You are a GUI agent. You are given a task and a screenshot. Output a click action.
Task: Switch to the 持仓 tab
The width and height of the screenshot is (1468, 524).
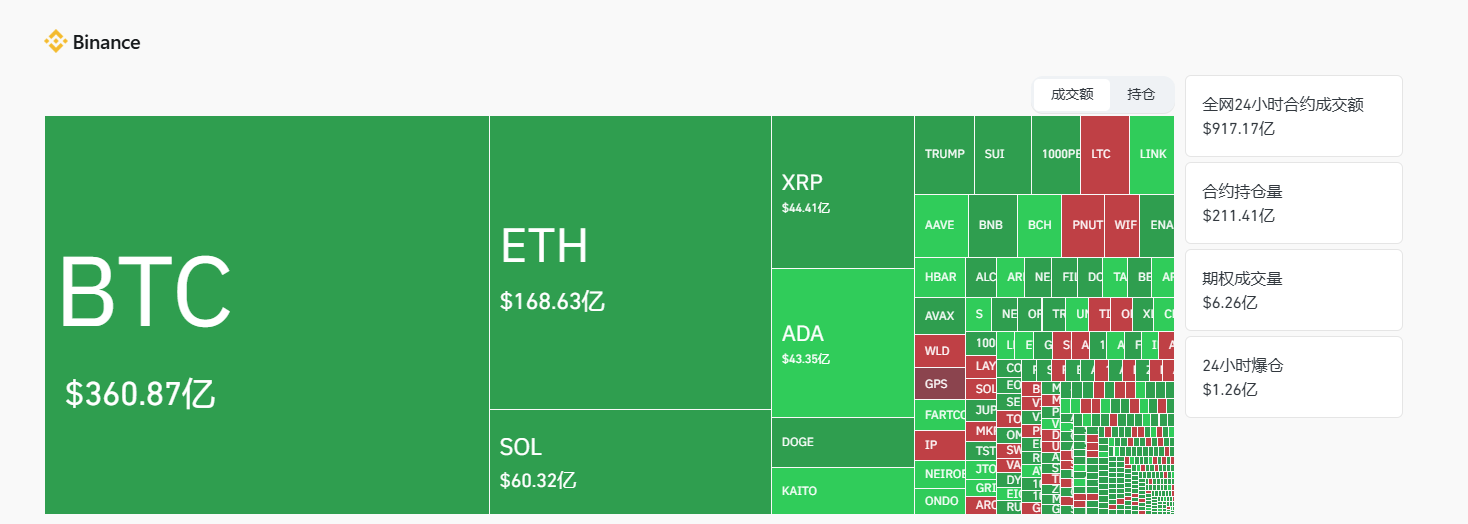1141,95
